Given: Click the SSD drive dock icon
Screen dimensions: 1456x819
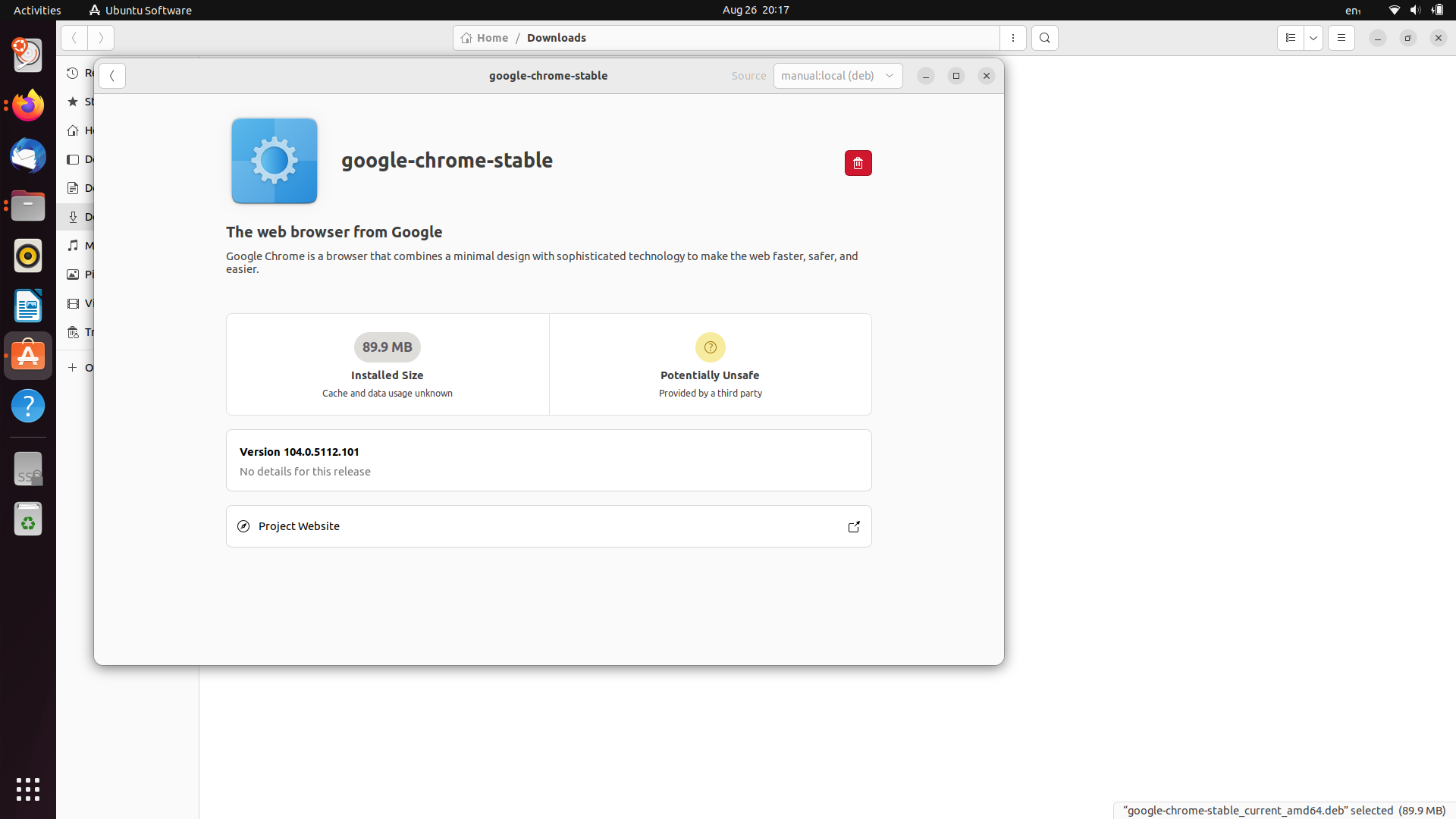Looking at the screenshot, I should point(28,469).
